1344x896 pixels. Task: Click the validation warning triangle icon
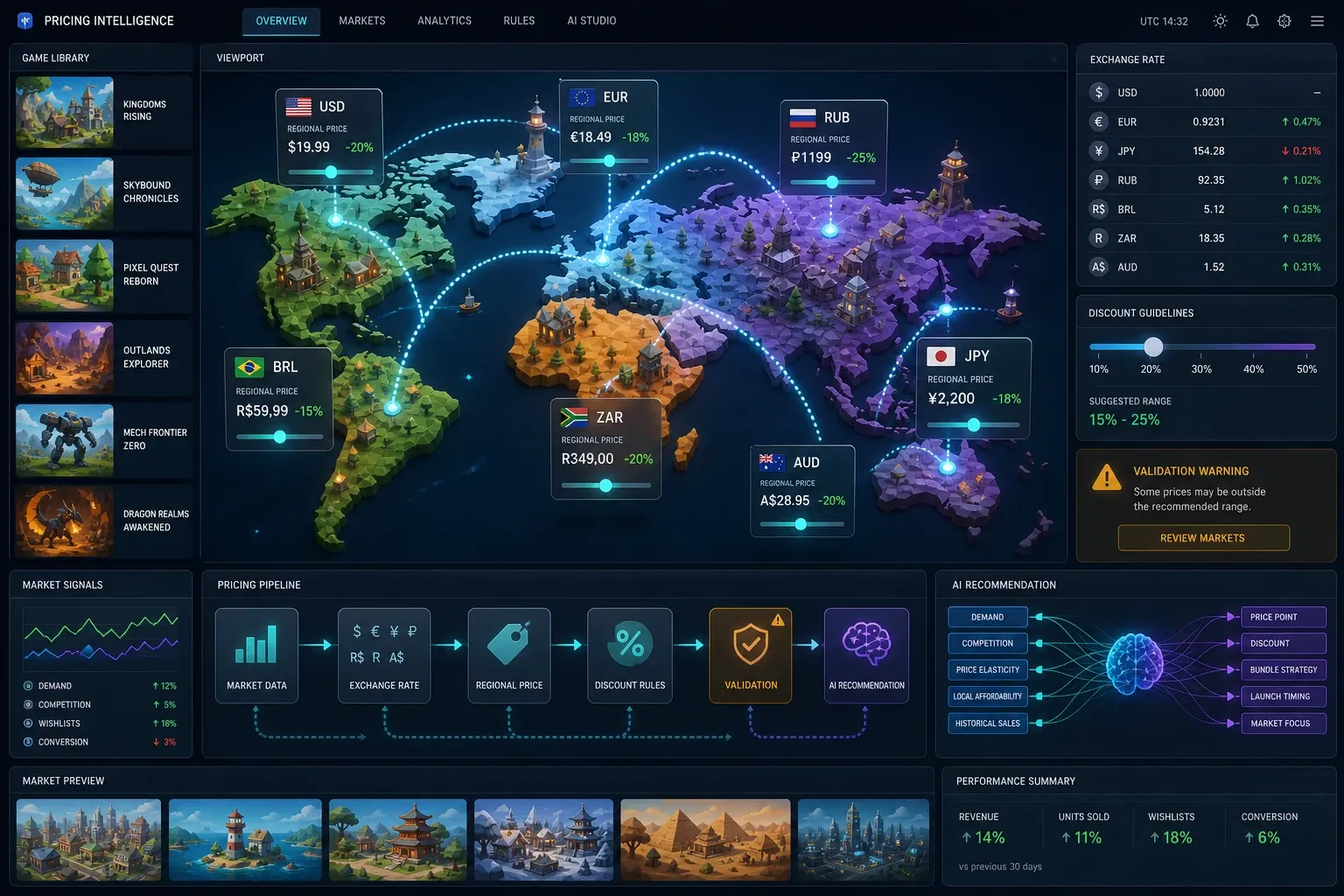click(1107, 478)
